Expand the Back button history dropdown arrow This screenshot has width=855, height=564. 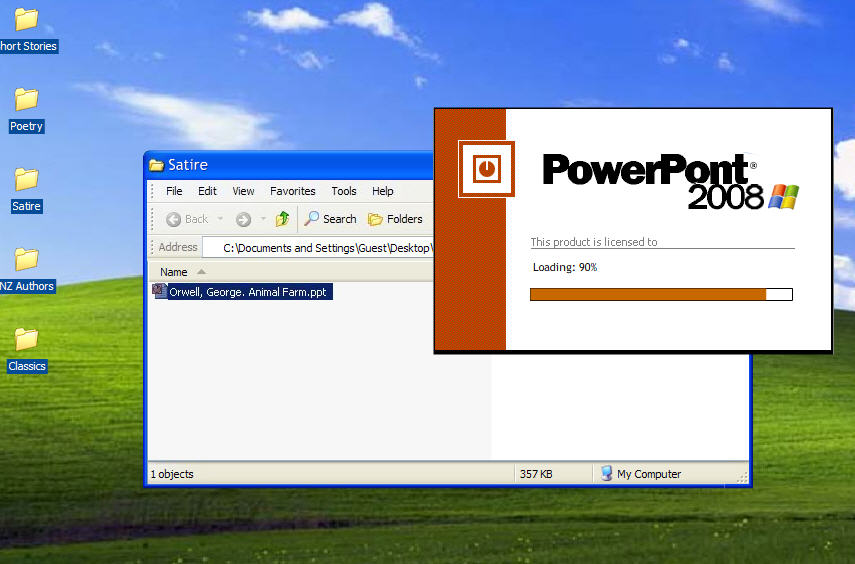click(220, 219)
